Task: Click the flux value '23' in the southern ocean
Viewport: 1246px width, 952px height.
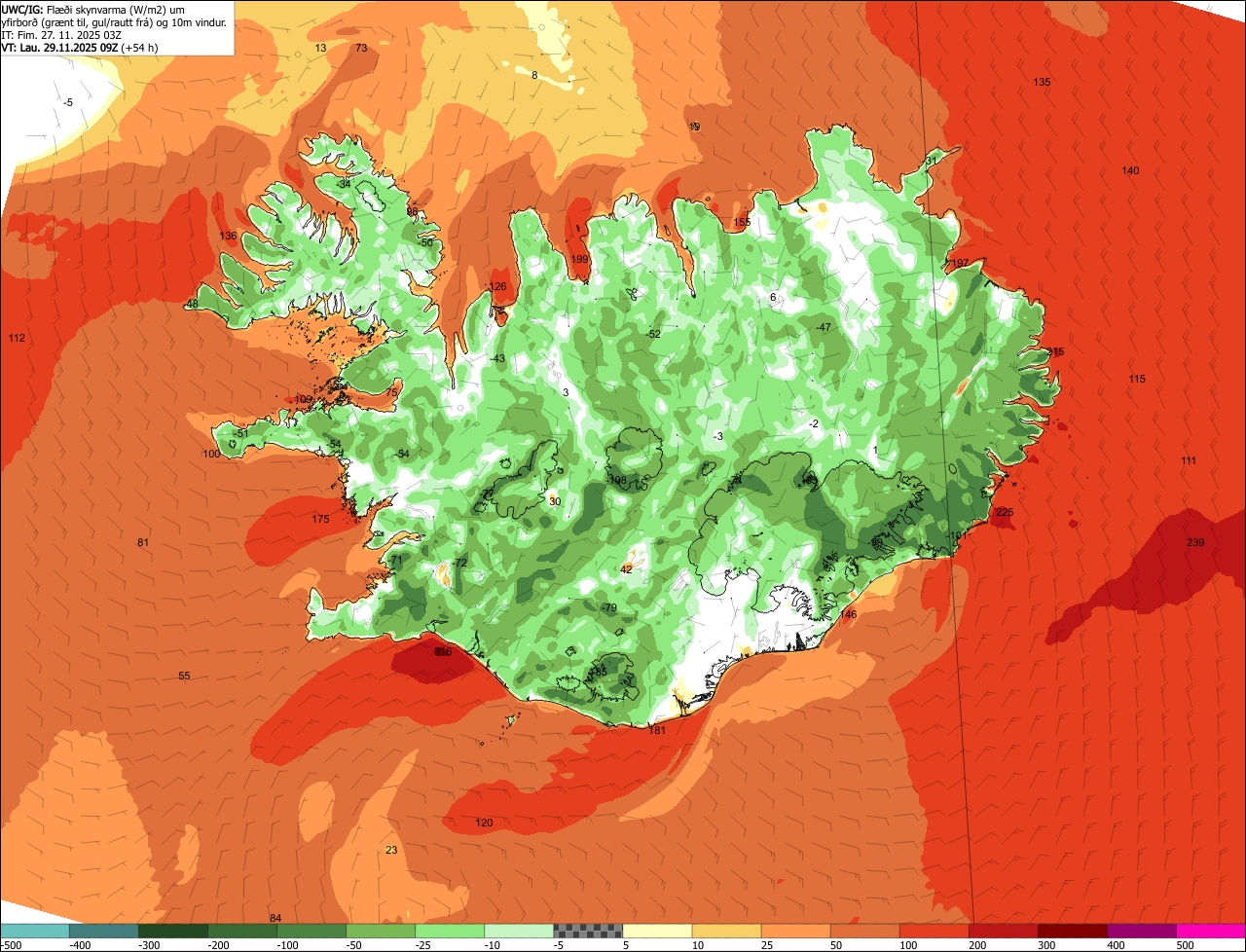Action: tap(391, 850)
